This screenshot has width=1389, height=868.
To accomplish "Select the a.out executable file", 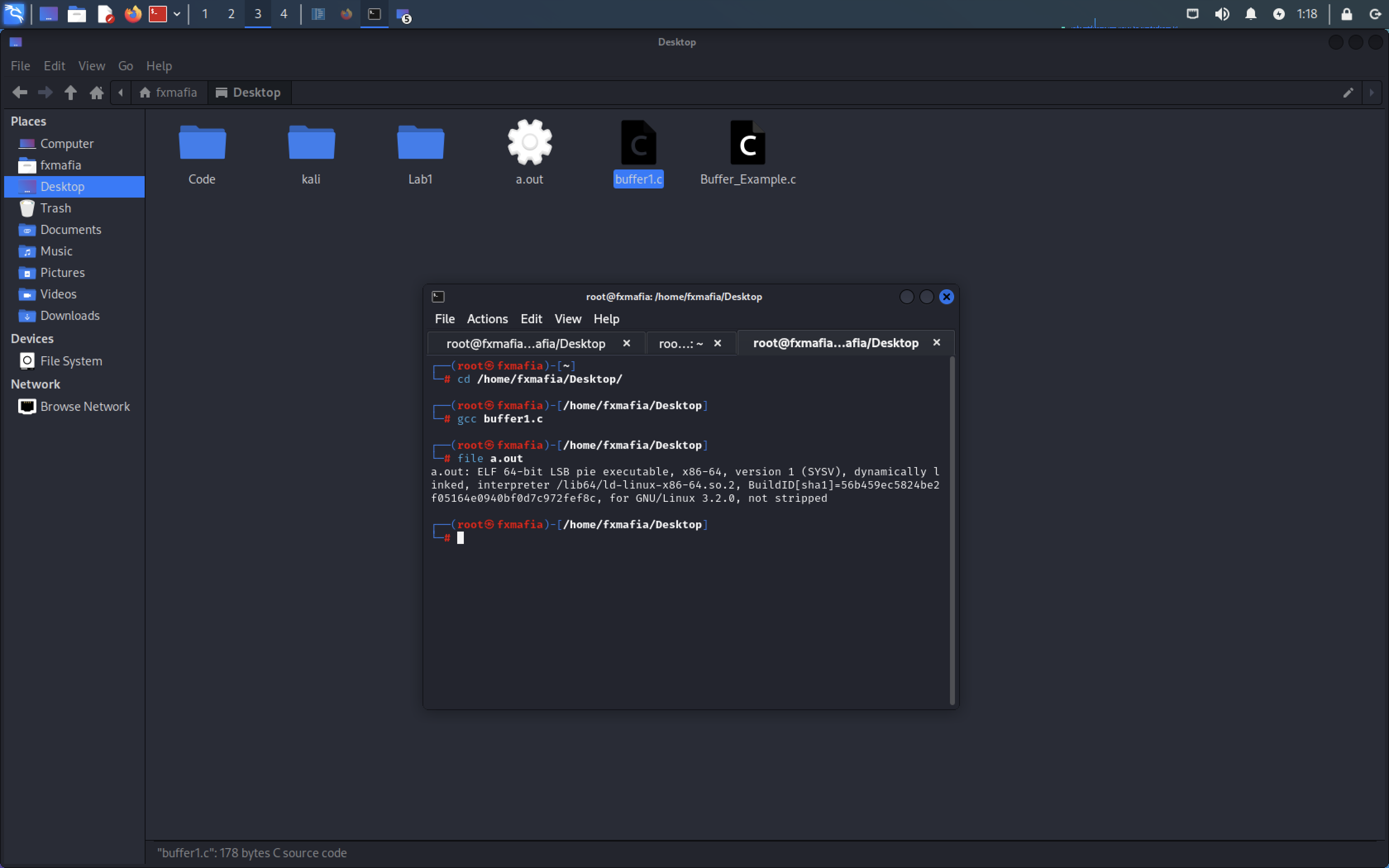I will (x=529, y=153).
